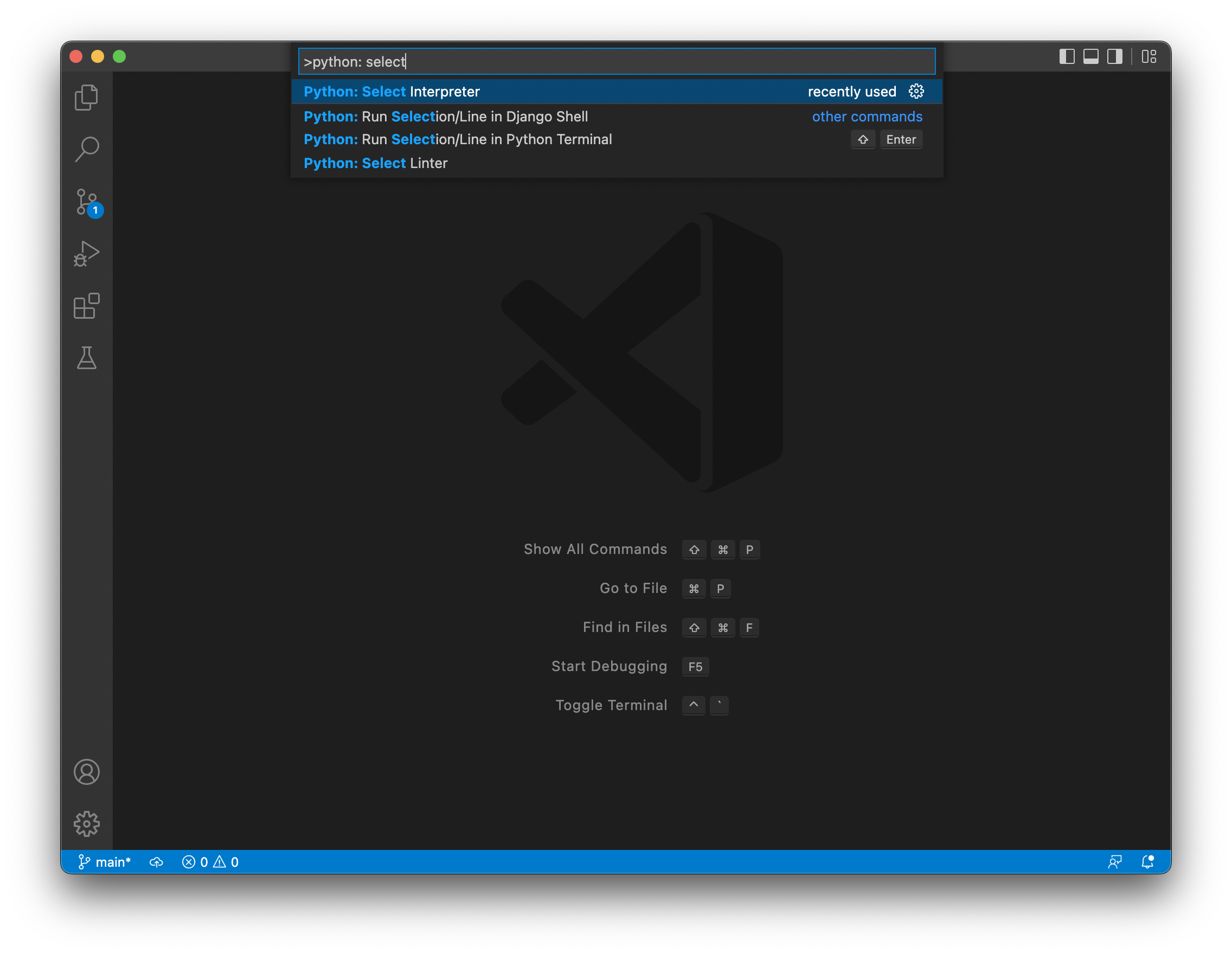Click the Start Debugging label
This screenshot has height=954, width=1232.
coord(609,667)
